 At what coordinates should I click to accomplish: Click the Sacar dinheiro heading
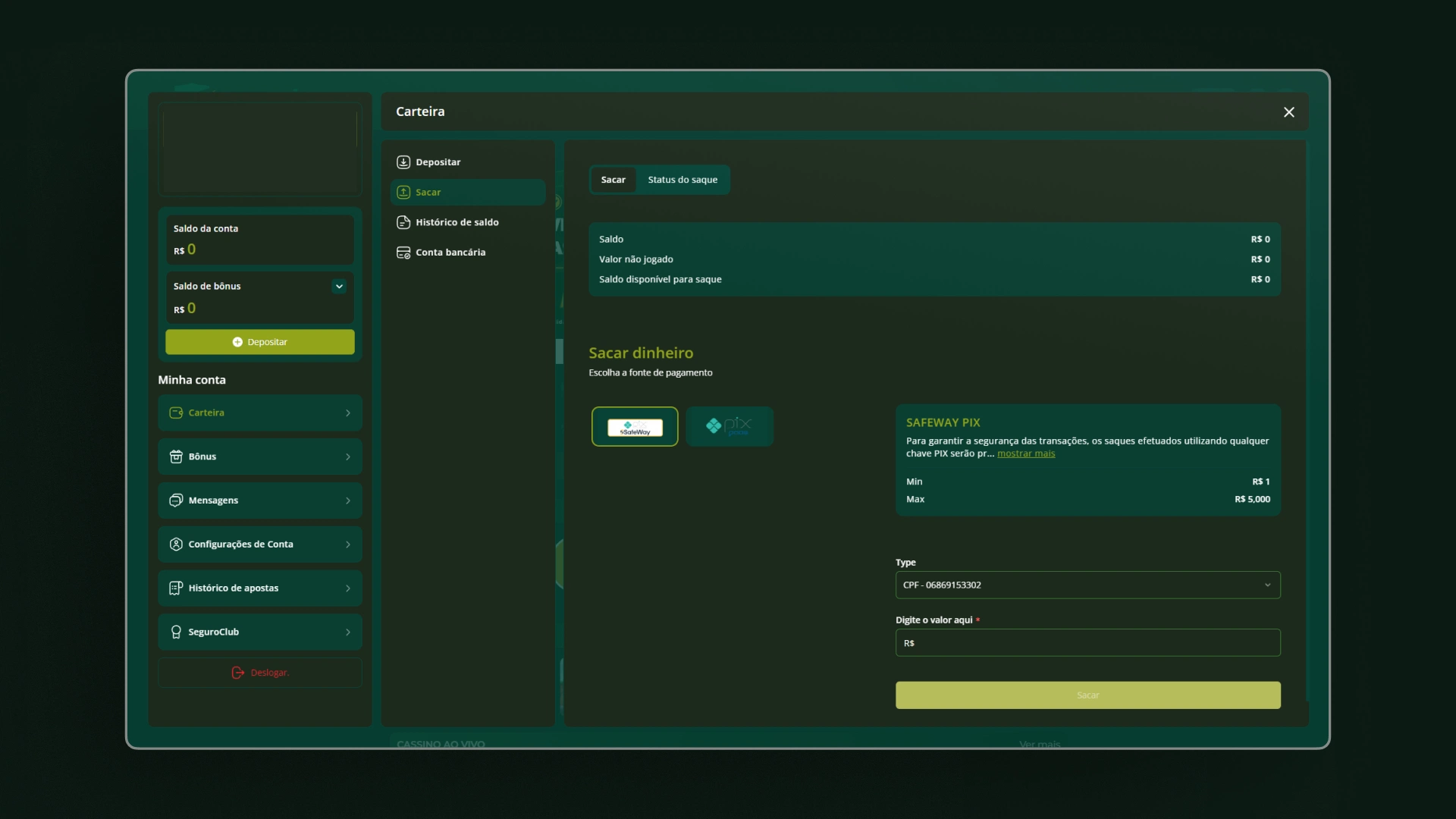(x=641, y=353)
